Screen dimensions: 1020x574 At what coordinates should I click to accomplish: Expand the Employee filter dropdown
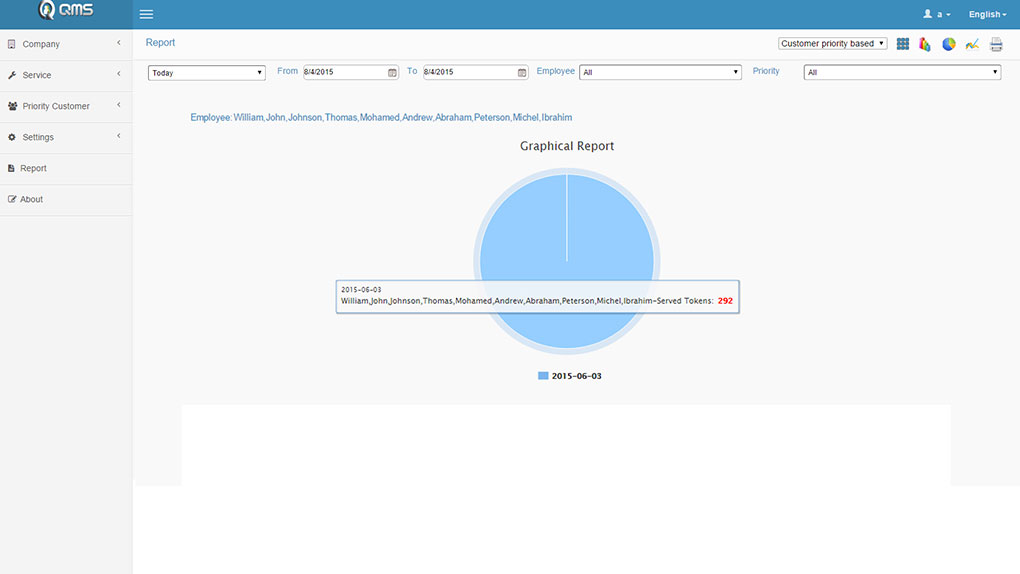tap(660, 73)
